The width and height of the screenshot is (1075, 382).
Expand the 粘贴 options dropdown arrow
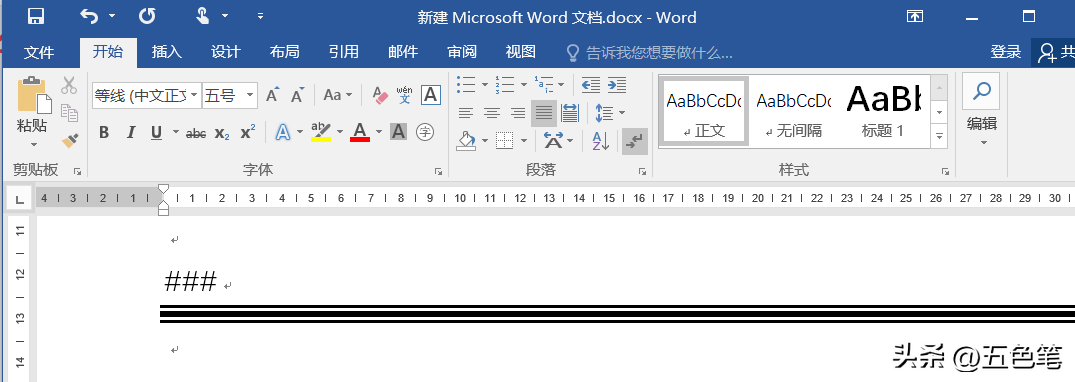coord(34,145)
